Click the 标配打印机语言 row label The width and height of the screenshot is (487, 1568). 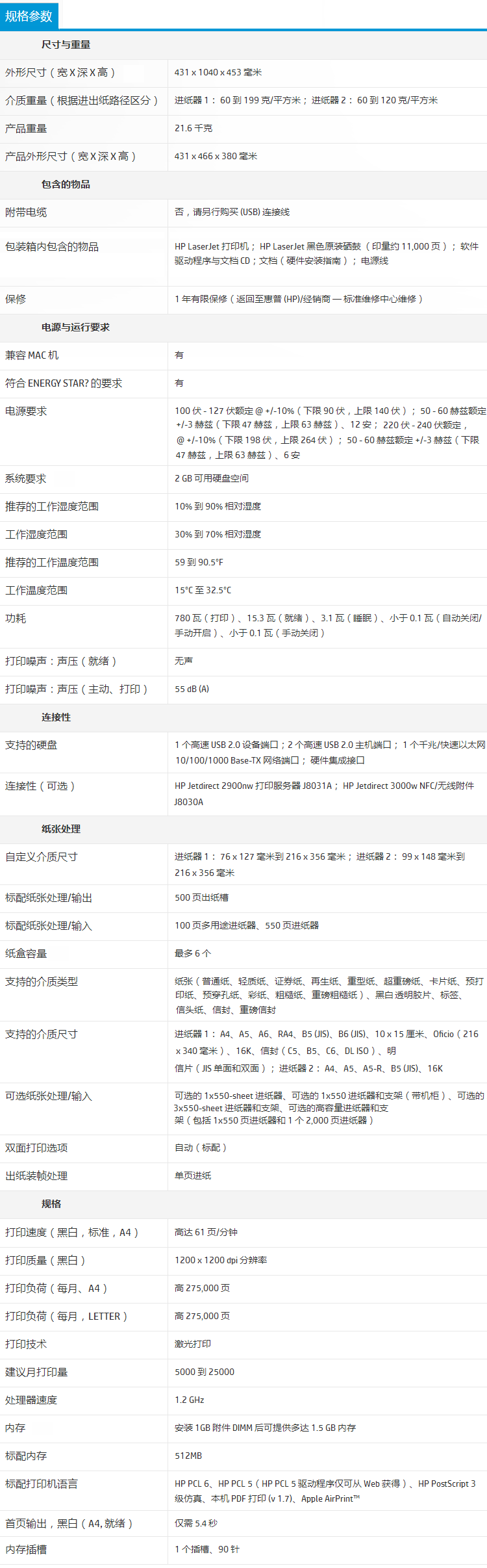pyautogui.click(x=42, y=1484)
